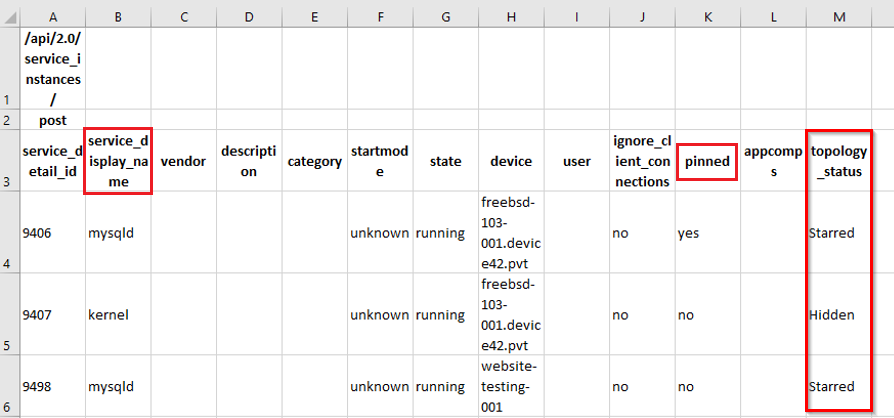Screen dimensions: 894x418
Task: Select the ignore_client_connections header cell
Action: 641,161
